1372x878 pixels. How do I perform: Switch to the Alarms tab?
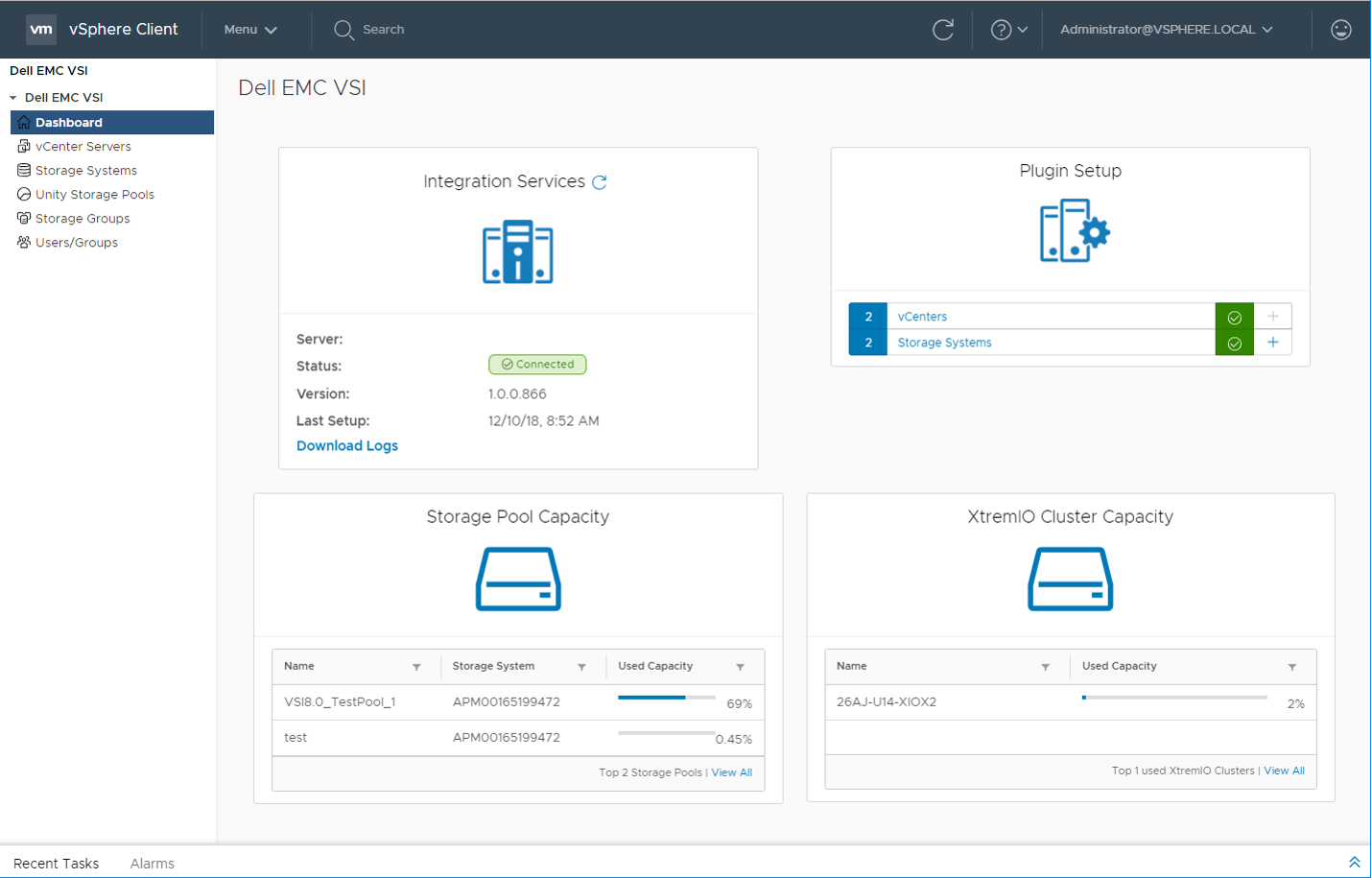tap(153, 864)
